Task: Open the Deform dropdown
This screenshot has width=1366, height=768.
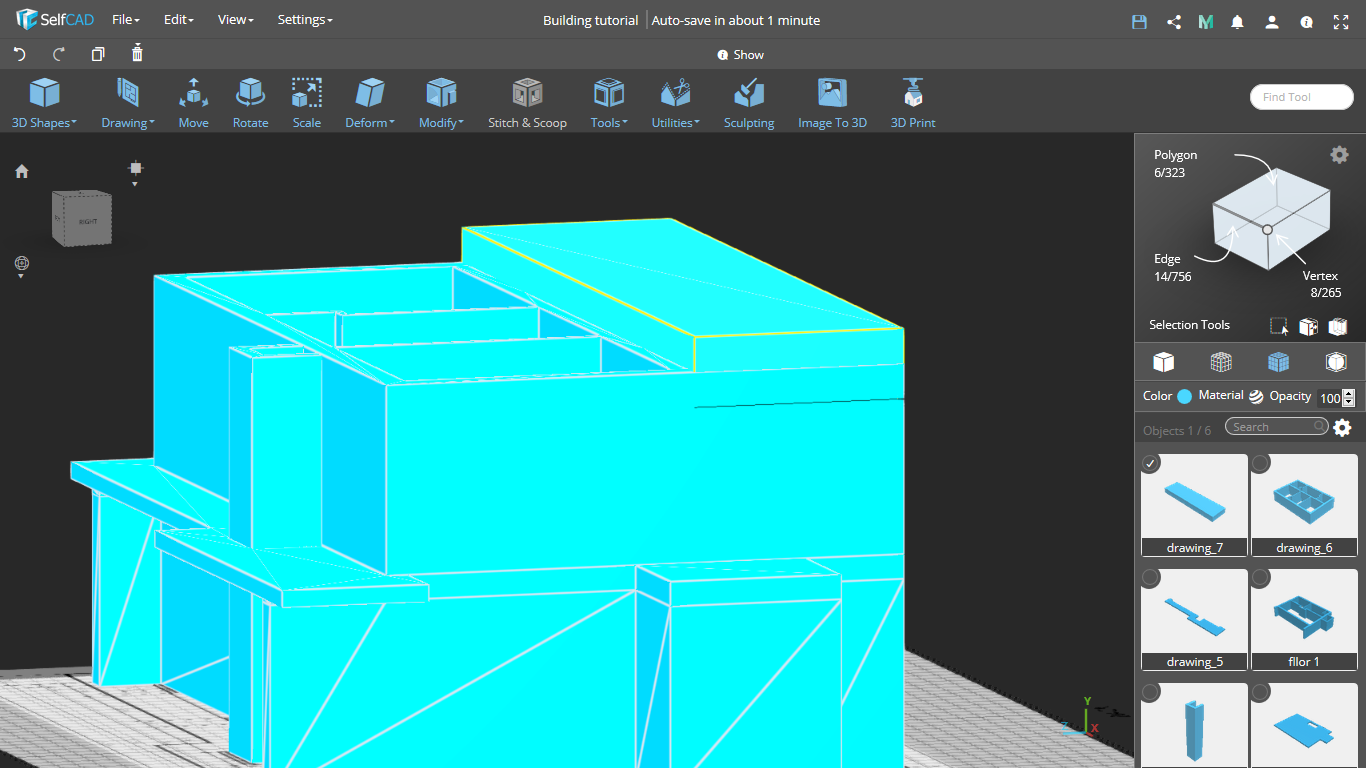Action: [x=370, y=104]
